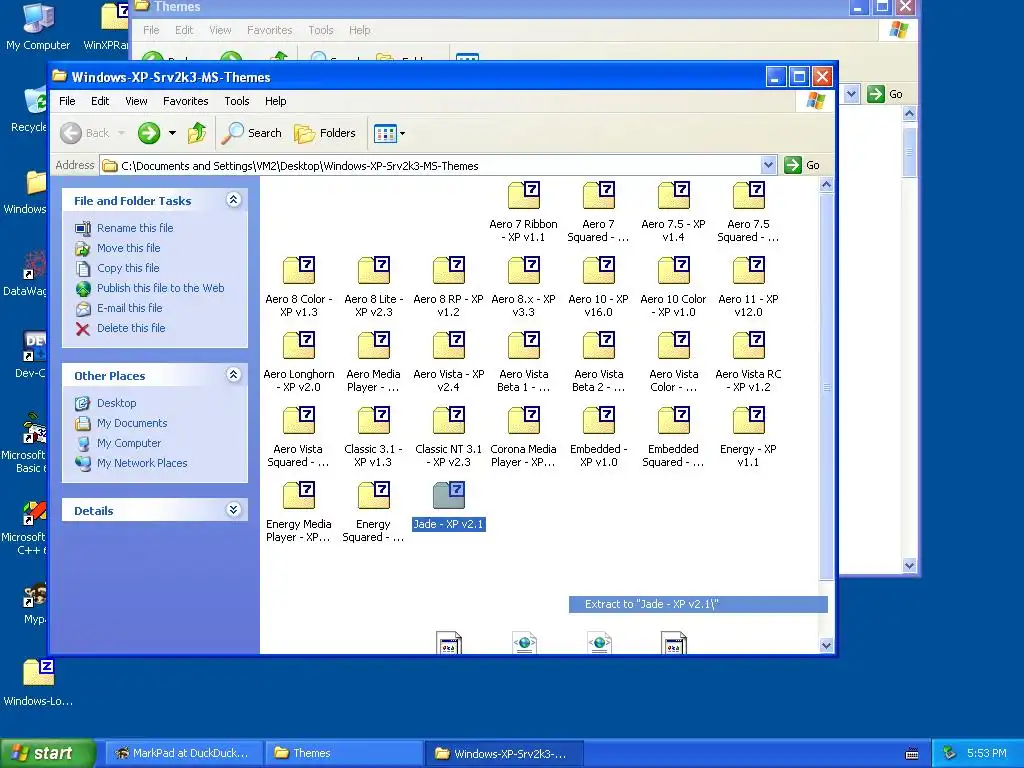Open the View menu

(x=136, y=101)
